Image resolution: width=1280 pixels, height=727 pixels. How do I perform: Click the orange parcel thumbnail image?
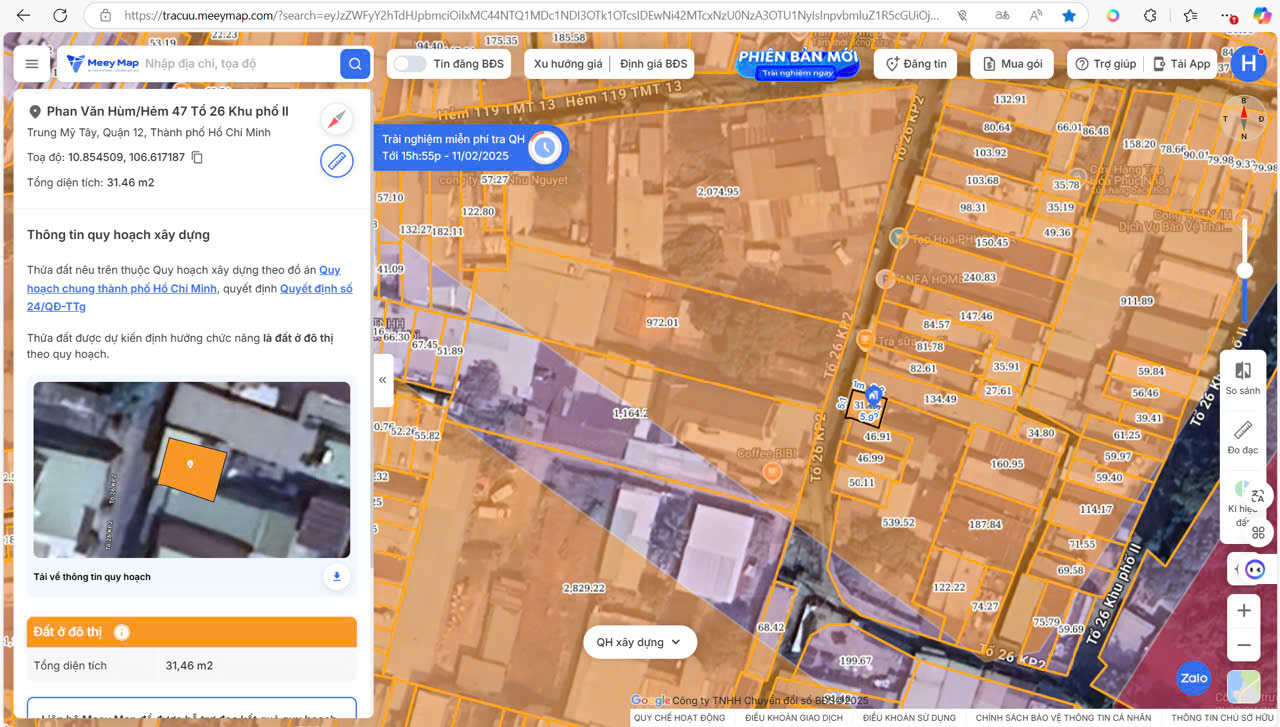click(191, 469)
